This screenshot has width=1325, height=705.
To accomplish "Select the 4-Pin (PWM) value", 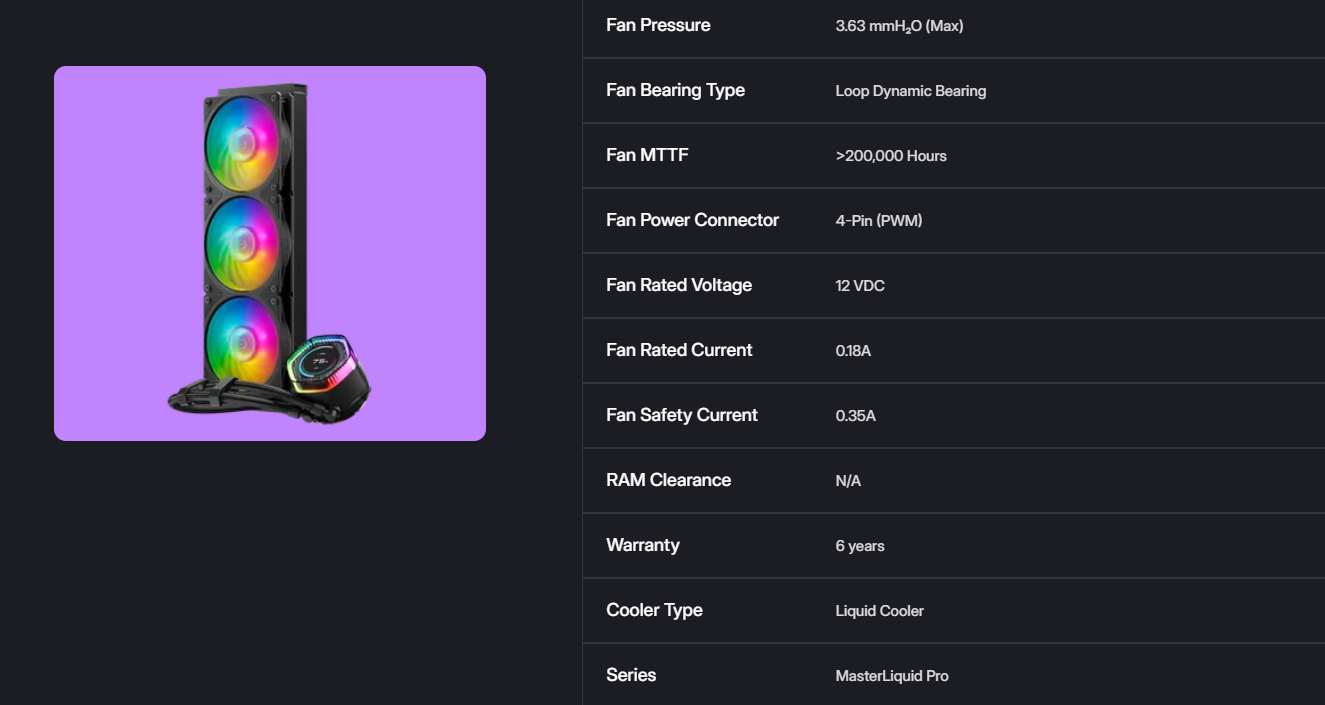I will (x=878, y=221).
